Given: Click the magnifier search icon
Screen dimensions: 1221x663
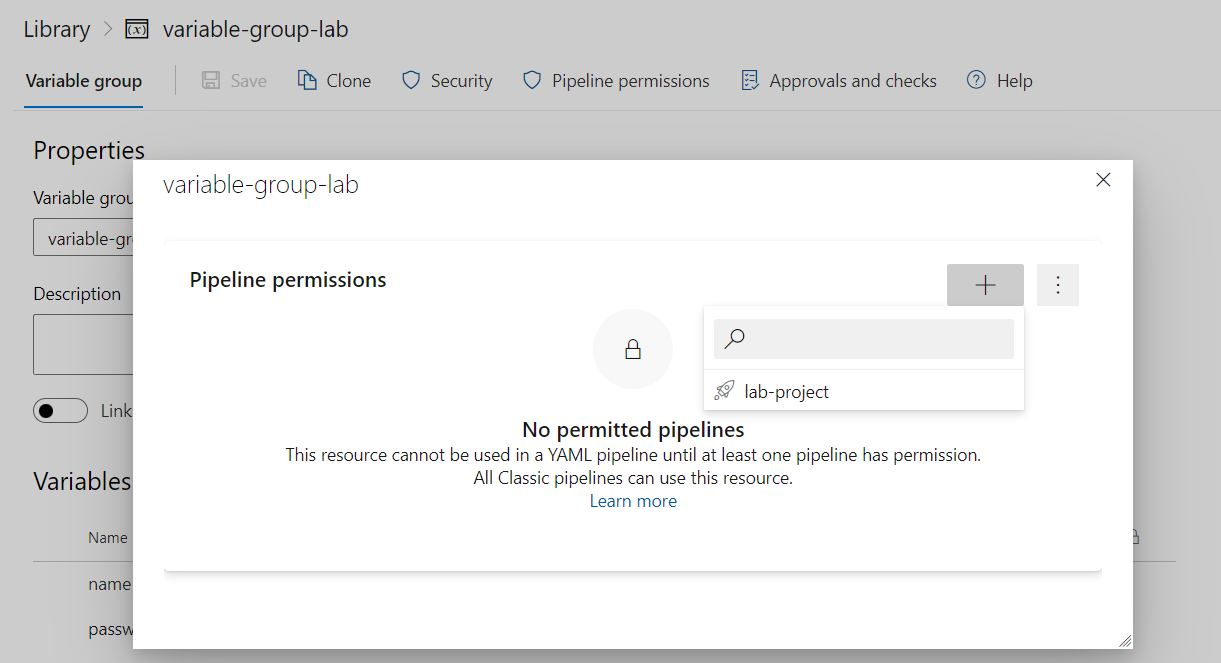Looking at the screenshot, I should click(x=735, y=339).
